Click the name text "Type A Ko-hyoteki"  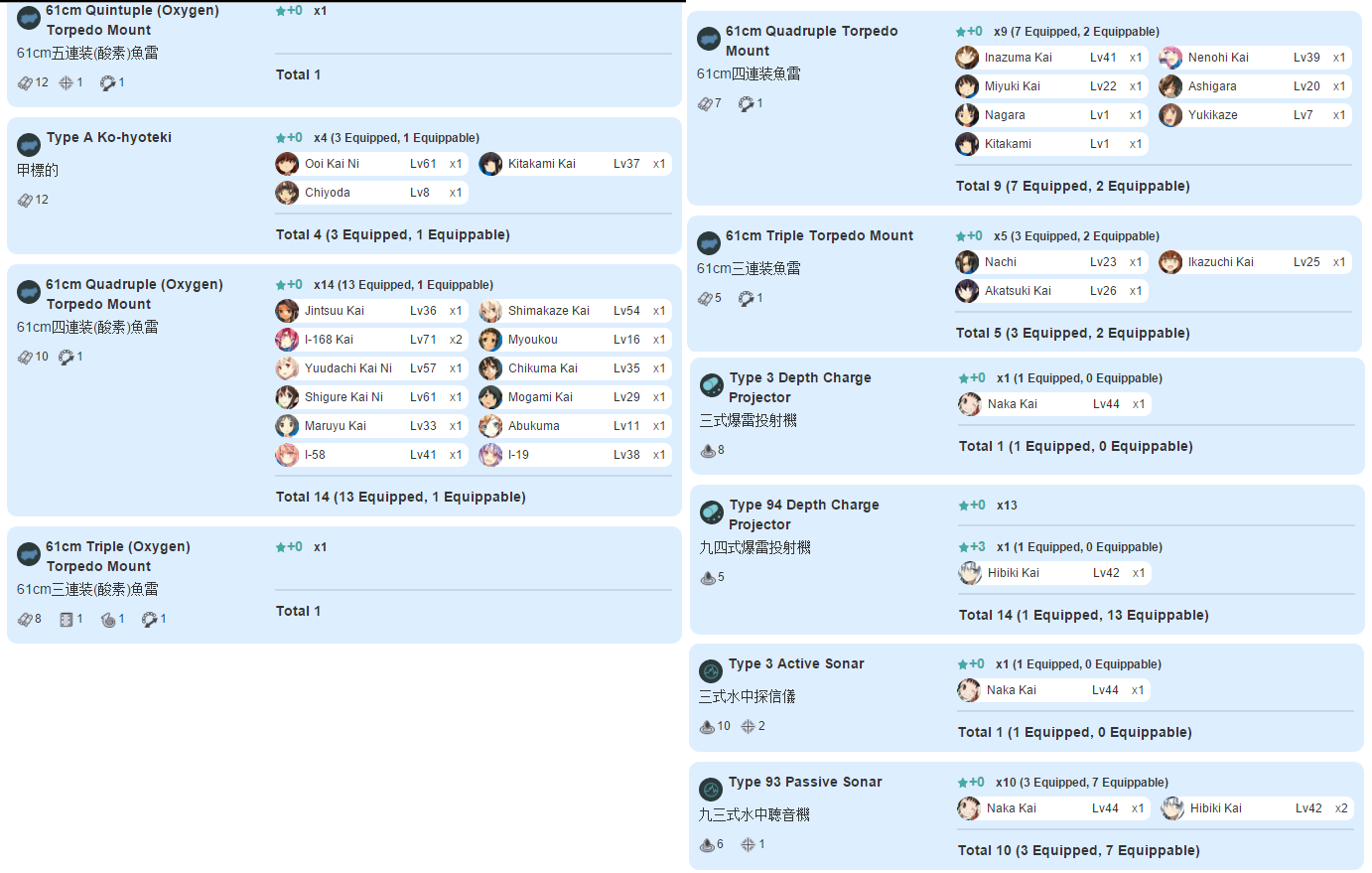(109, 137)
